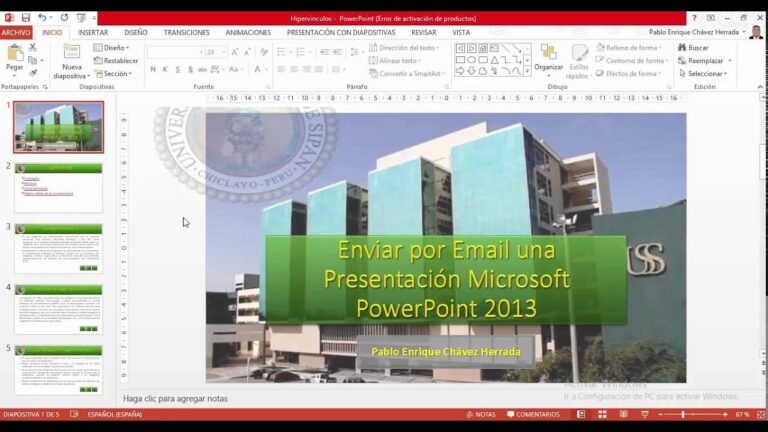Toggle italic K formatting

click(165, 70)
